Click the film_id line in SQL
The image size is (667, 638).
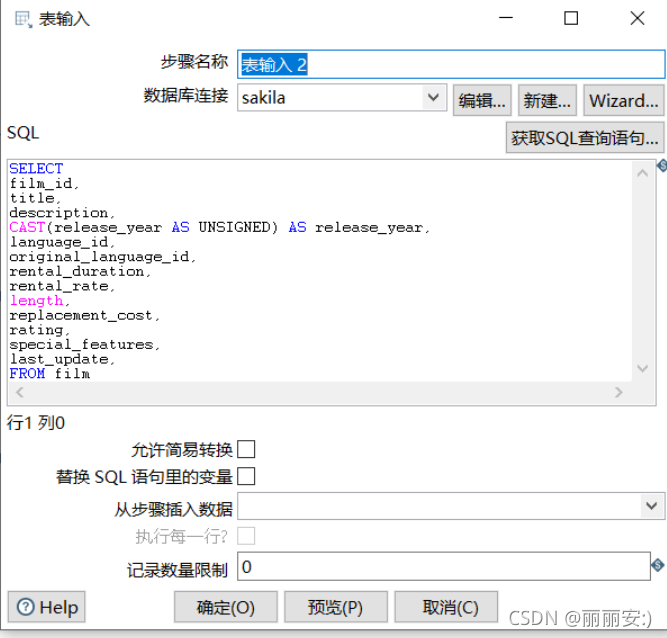(x=44, y=183)
